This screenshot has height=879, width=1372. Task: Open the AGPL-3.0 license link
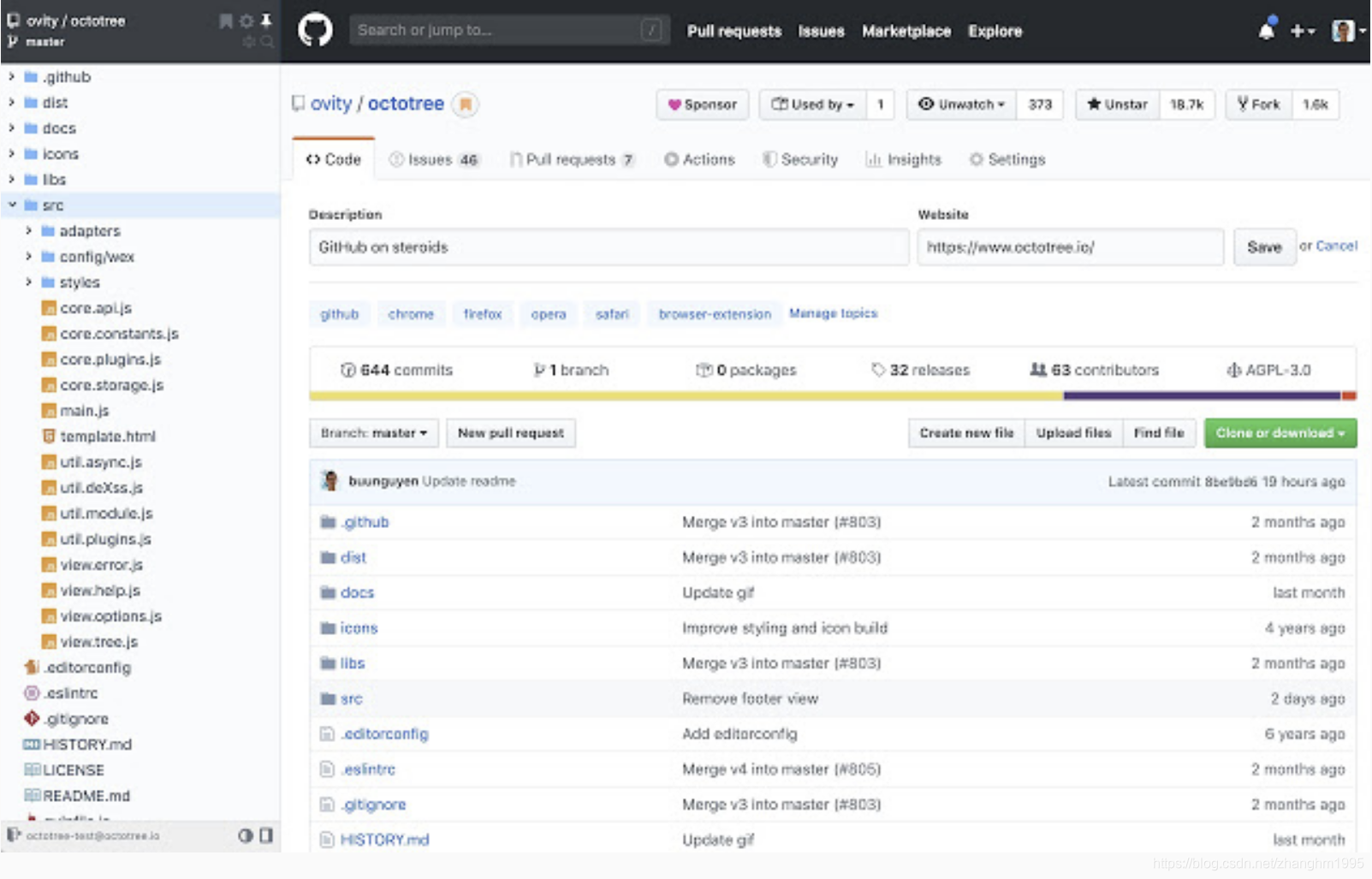pos(1268,370)
